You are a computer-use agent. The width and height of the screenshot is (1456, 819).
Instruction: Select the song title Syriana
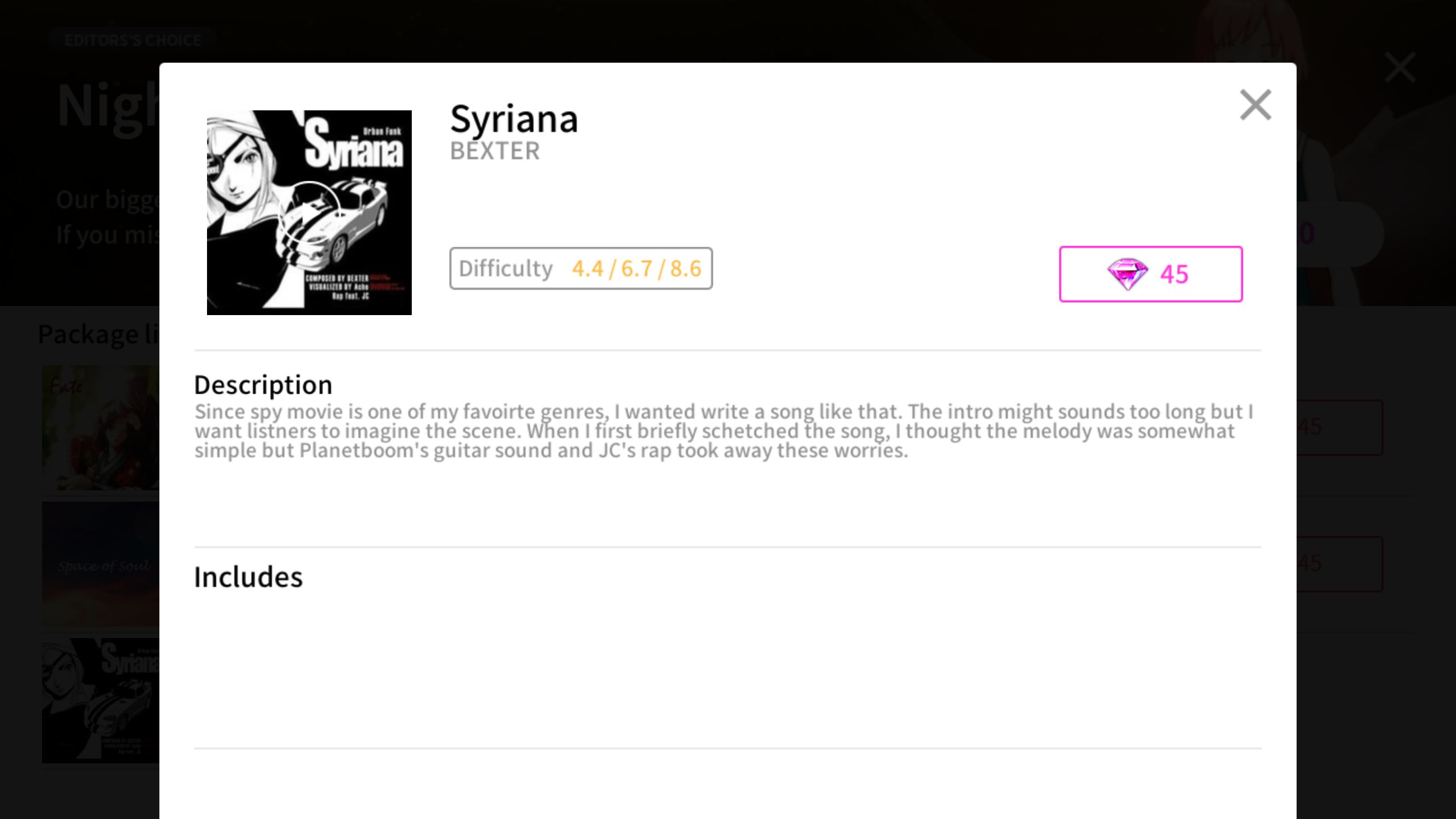pyautogui.click(x=514, y=119)
